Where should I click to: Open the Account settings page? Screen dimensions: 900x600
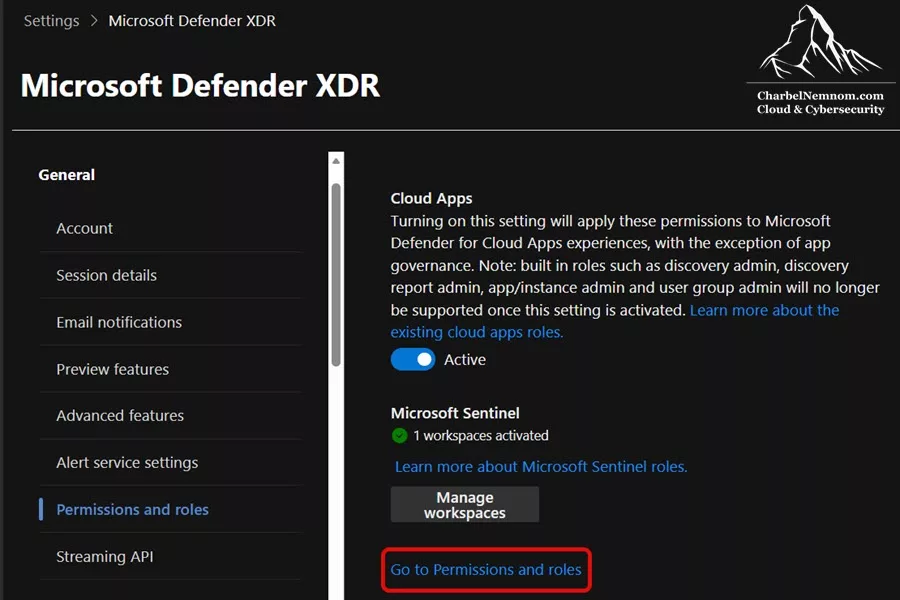84,228
